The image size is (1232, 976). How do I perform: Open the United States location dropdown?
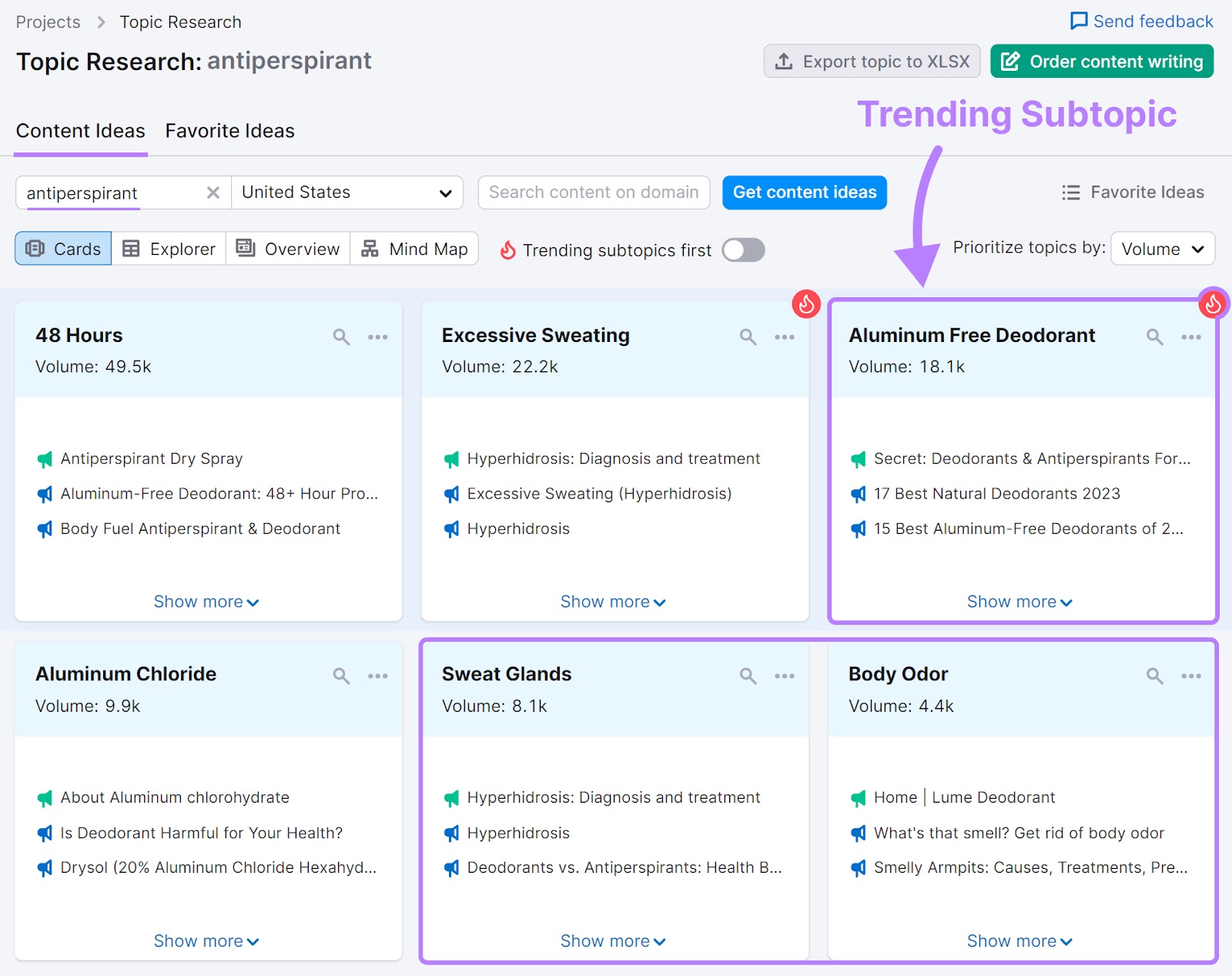[x=346, y=193]
